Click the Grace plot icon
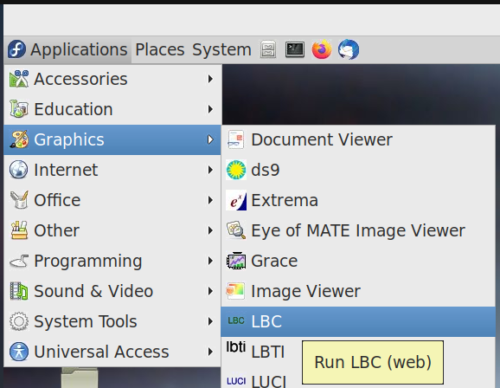500x388 pixels. [x=236, y=261]
